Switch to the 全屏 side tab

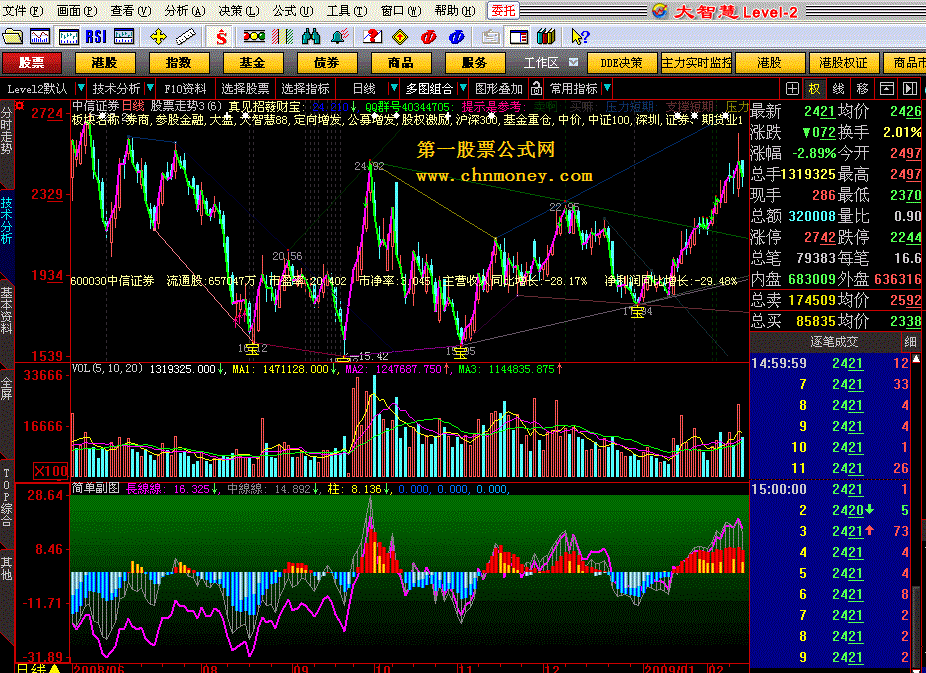tap(6, 389)
